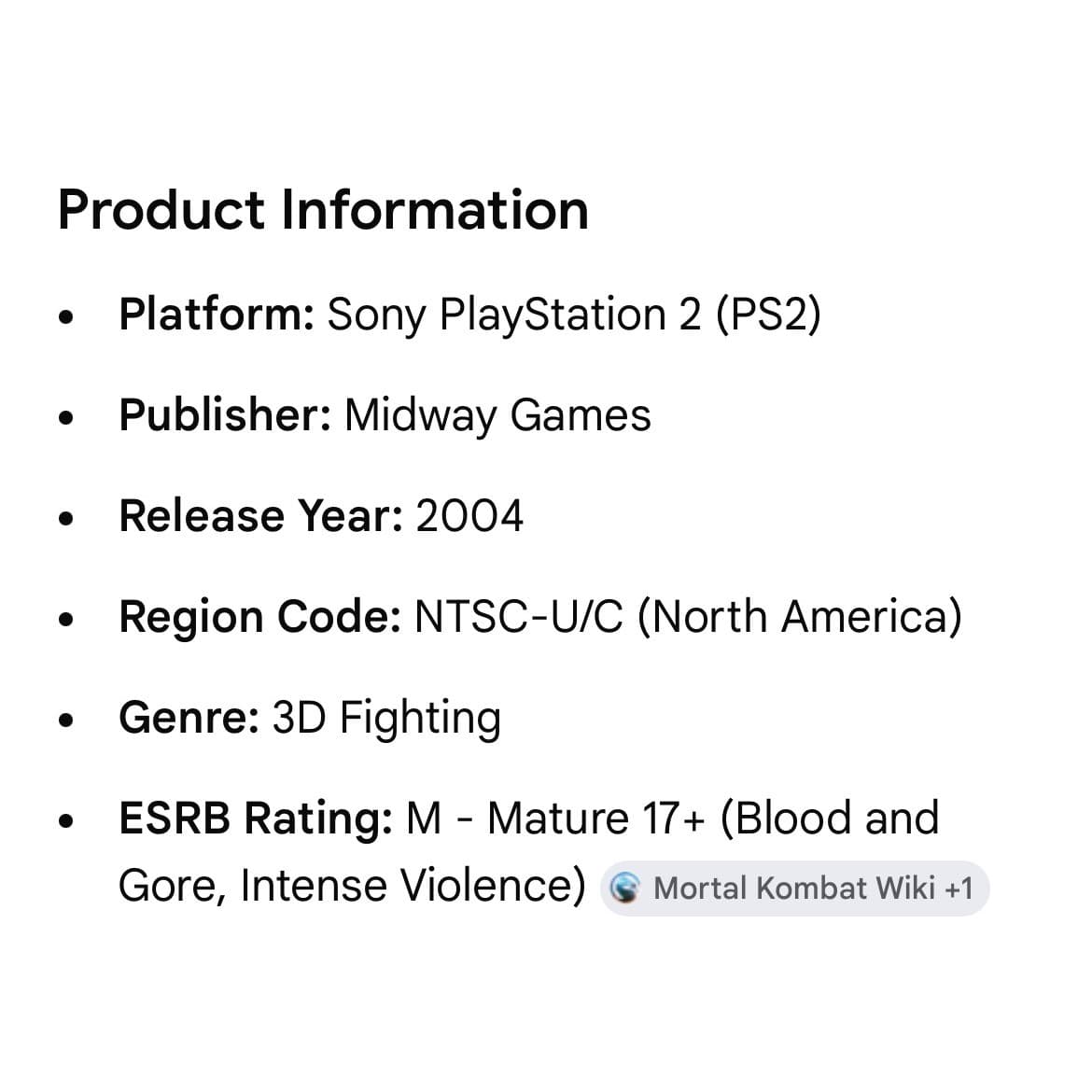The height and width of the screenshot is (1092, 1092).
Task: Click the Gore, Intense Violence text
Action: click(x=346, y=886)
